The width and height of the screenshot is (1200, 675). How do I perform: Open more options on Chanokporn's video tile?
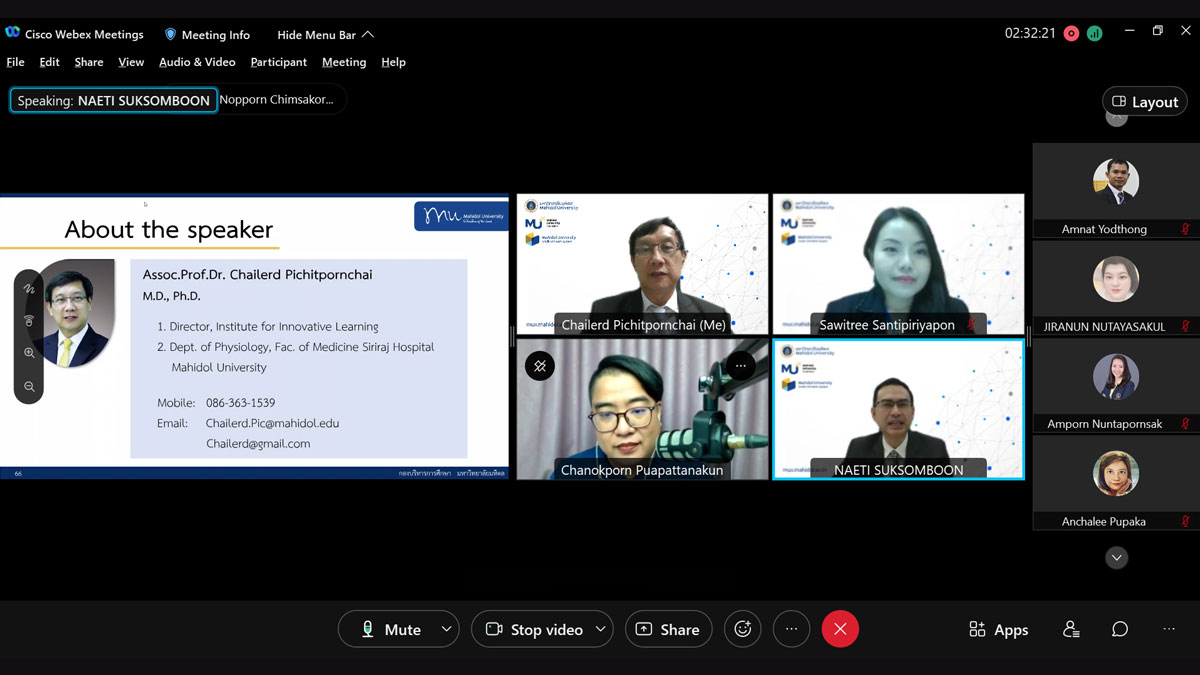(740, 366)
